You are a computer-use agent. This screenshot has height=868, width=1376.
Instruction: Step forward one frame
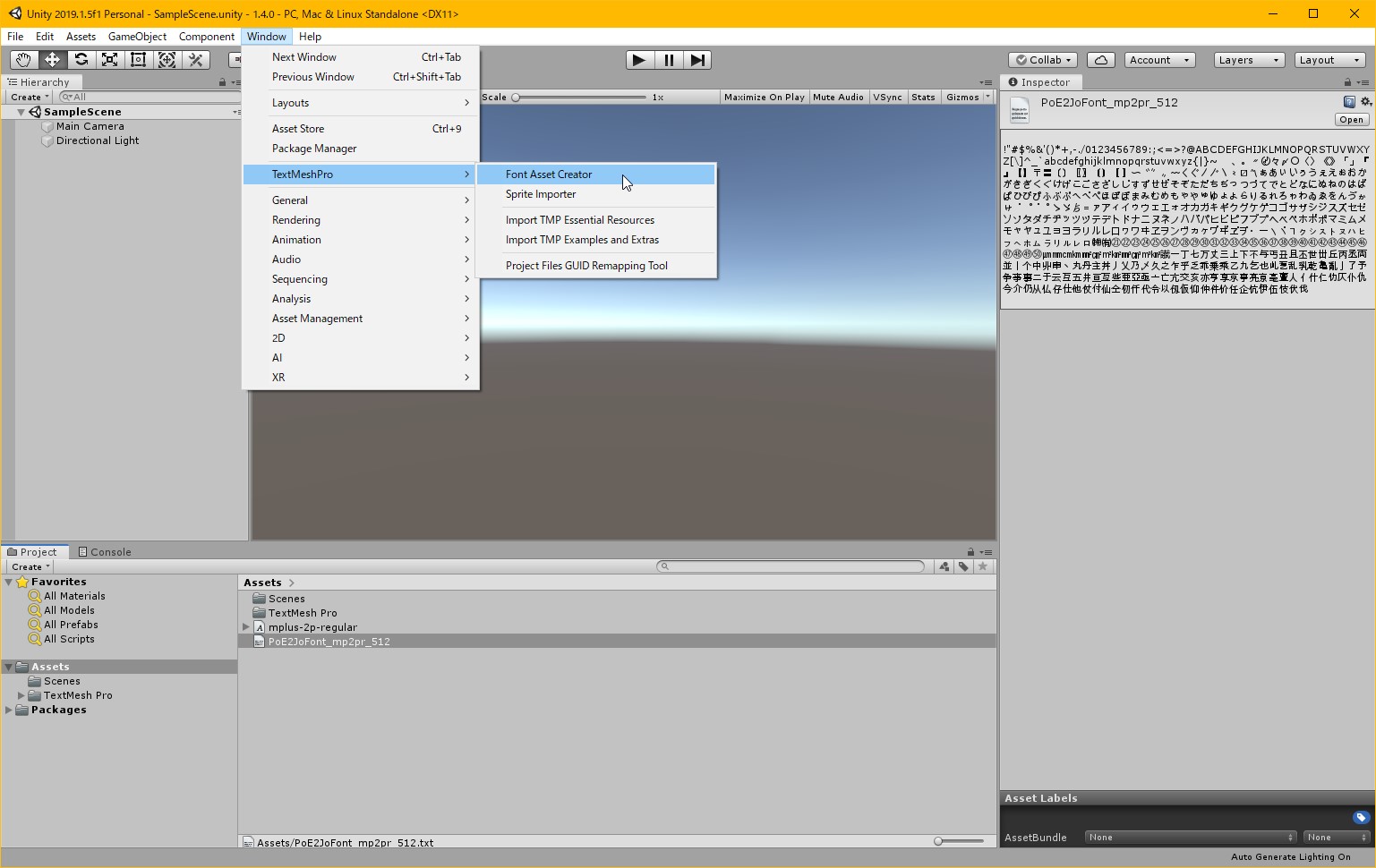point(697,60)
